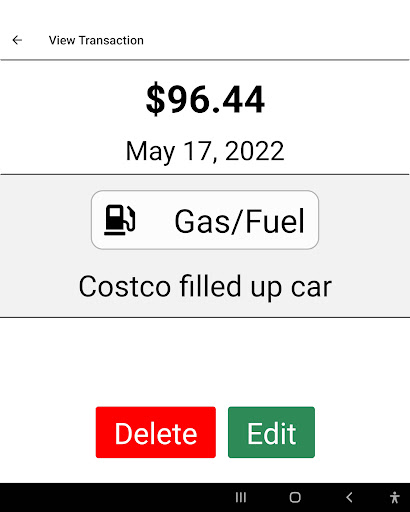Click the word Costco in the note

click(125, 286)
